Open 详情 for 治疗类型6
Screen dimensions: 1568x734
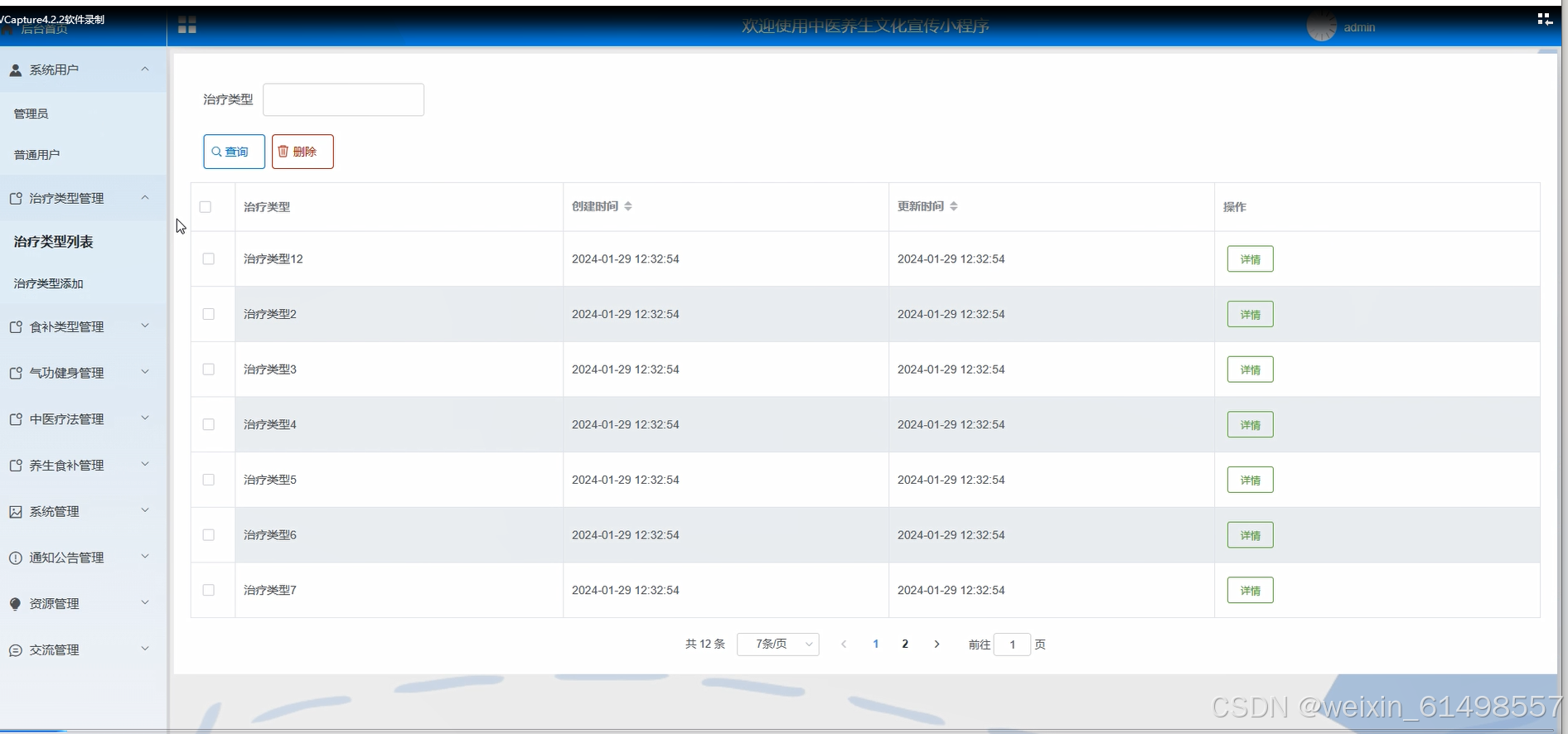1251,535
